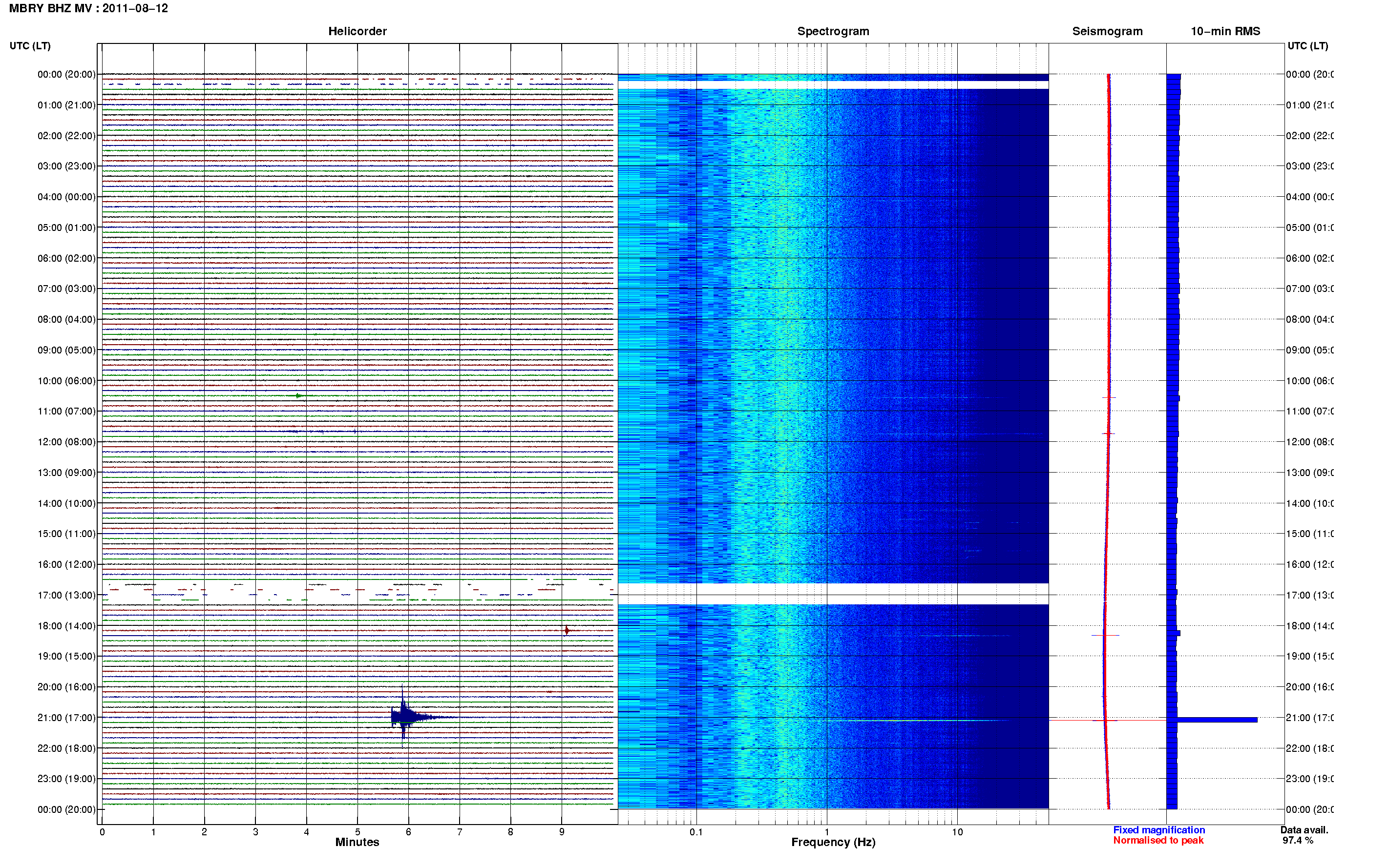
Task: Select the 10-min RMS panel heading
Action: pos(1225,32)
